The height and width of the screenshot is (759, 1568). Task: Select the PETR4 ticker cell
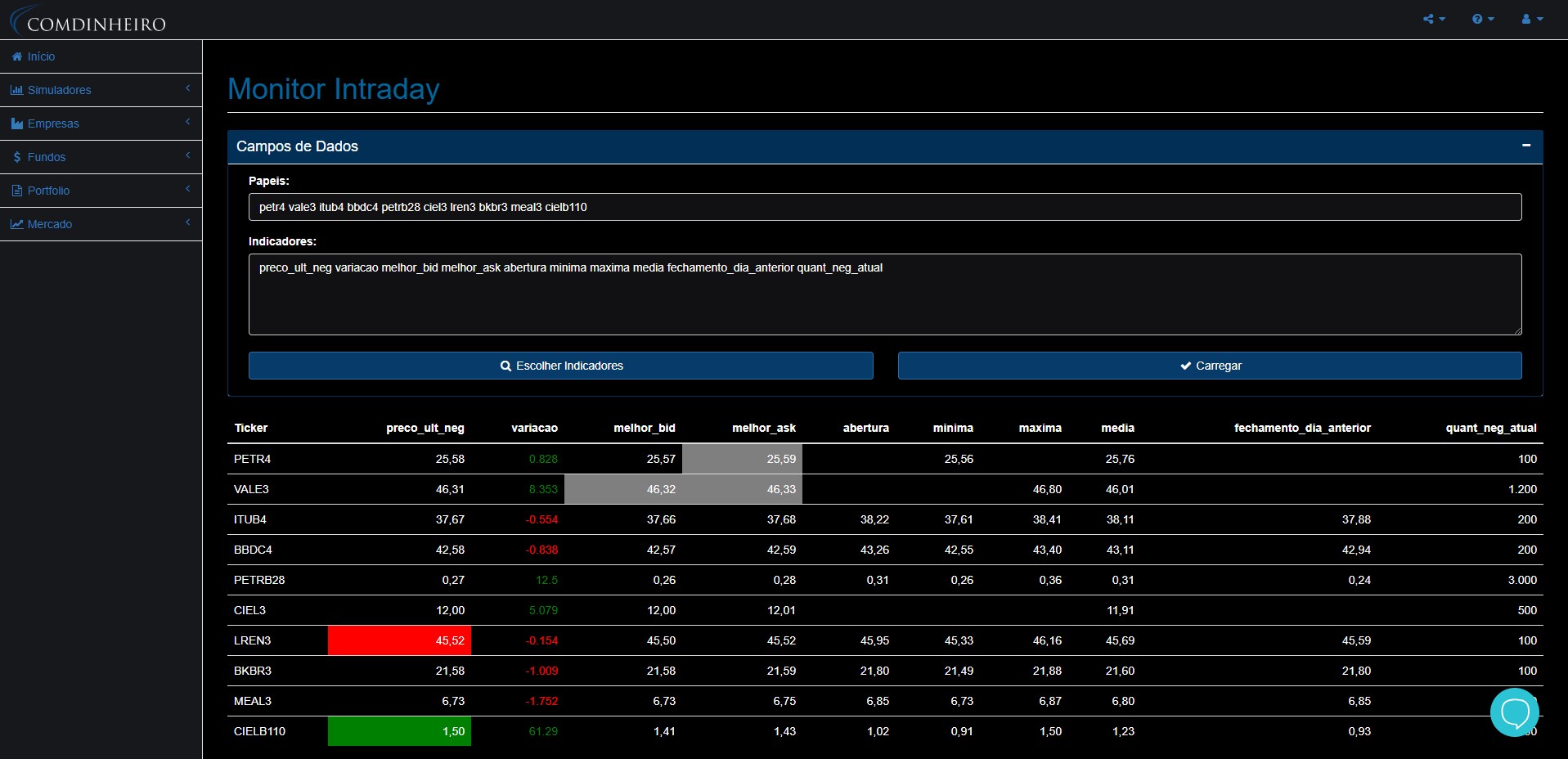[277, 459]
